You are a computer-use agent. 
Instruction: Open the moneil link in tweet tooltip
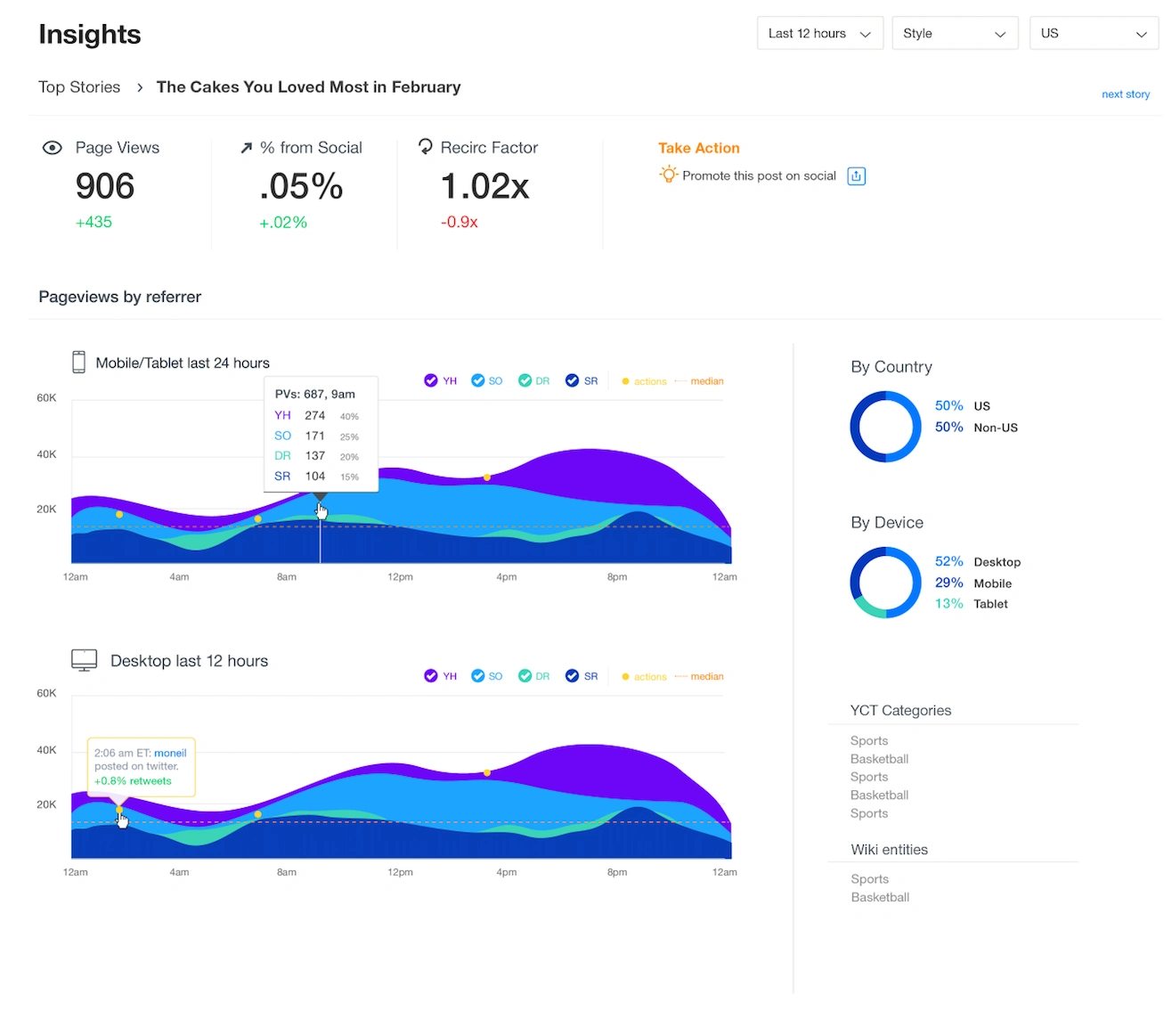pyautogui.click(x=170, y=753)
